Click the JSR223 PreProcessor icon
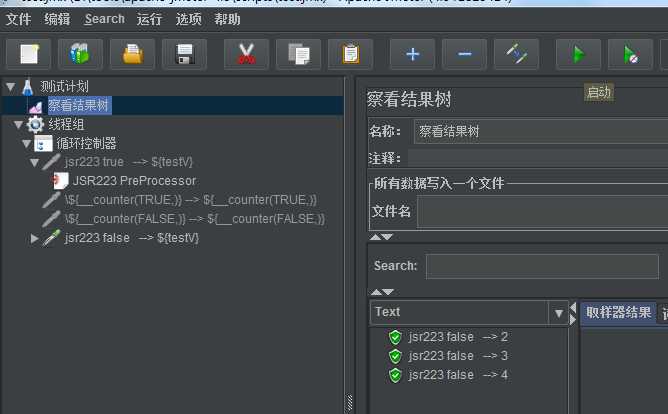 [x=60, y=181]
